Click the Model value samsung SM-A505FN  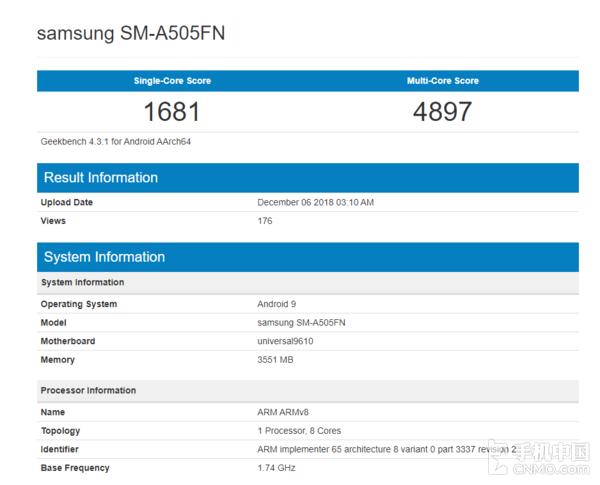[x=301, y=323]
